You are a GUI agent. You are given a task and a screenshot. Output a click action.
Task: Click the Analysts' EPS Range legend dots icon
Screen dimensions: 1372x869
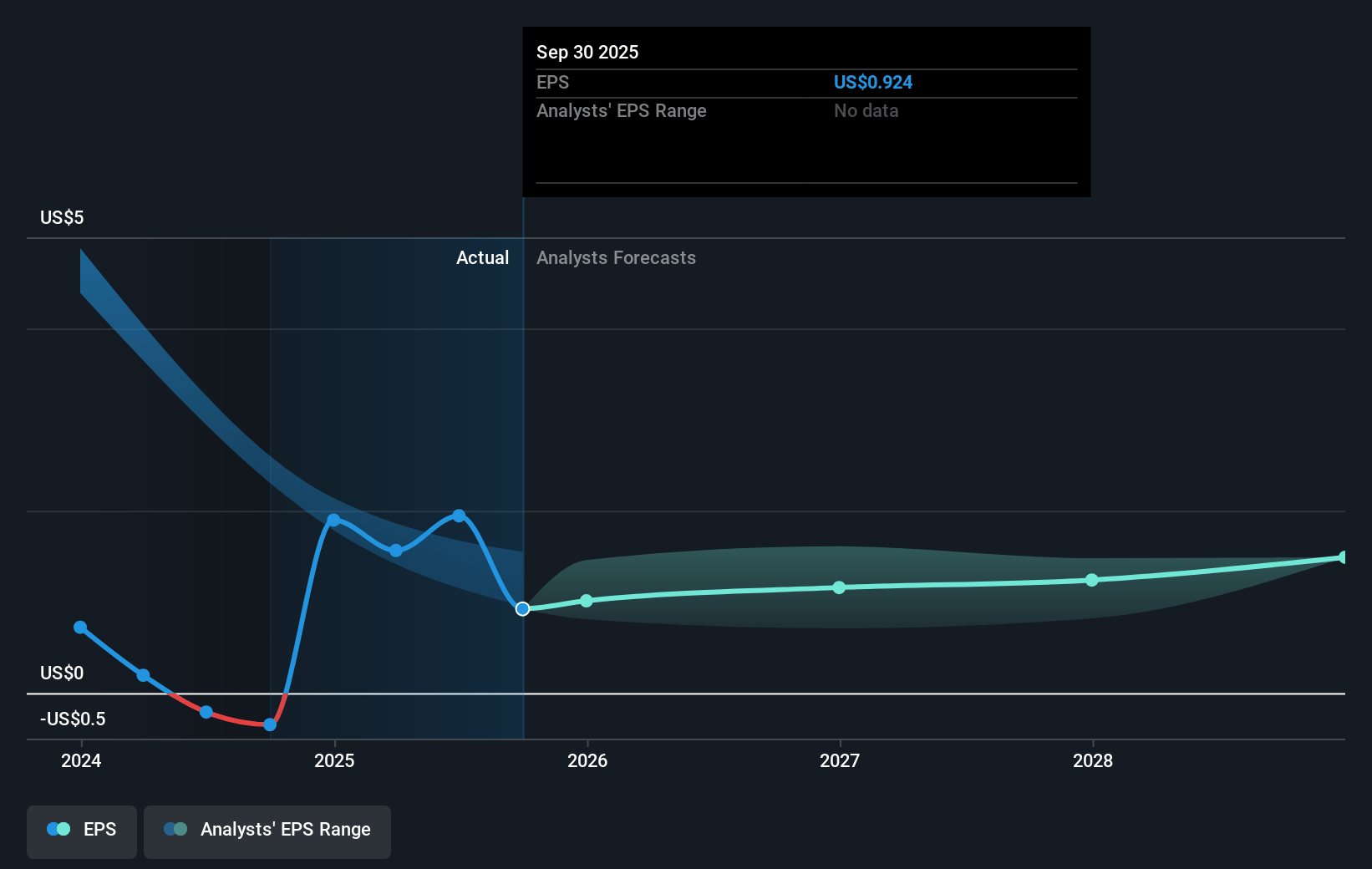click(175, 830)
